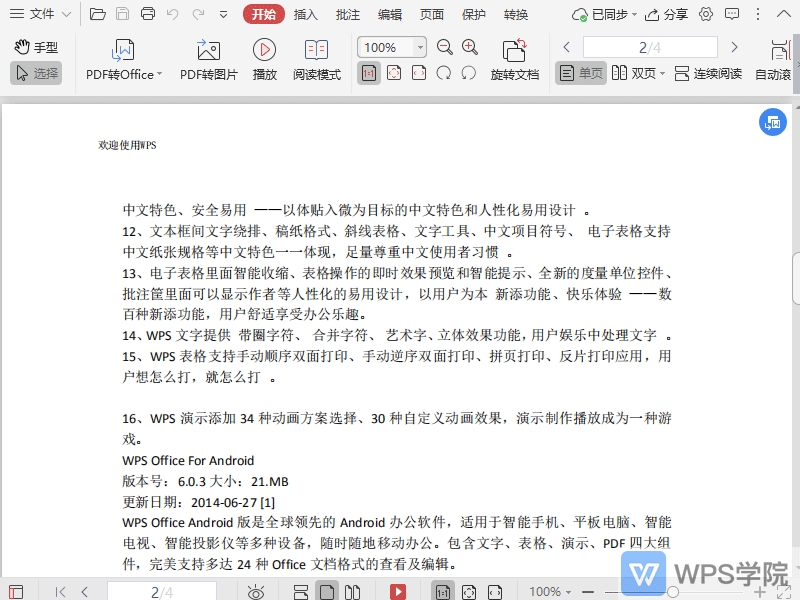Click the blue floating convert button
Viewport: 800px width, 600px height.
(x=771, y=122)
